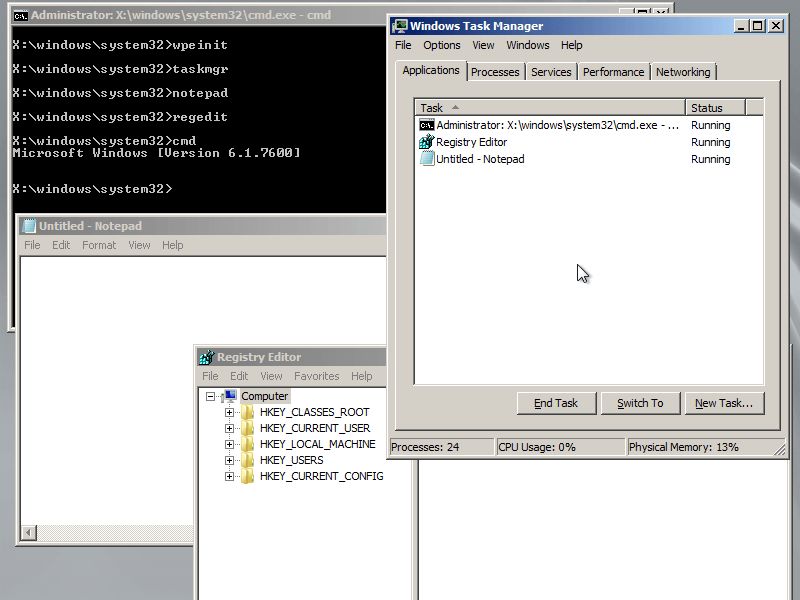Switch to the Processes tab
This screenshot has height=600, width=800.
coord(495,71)
